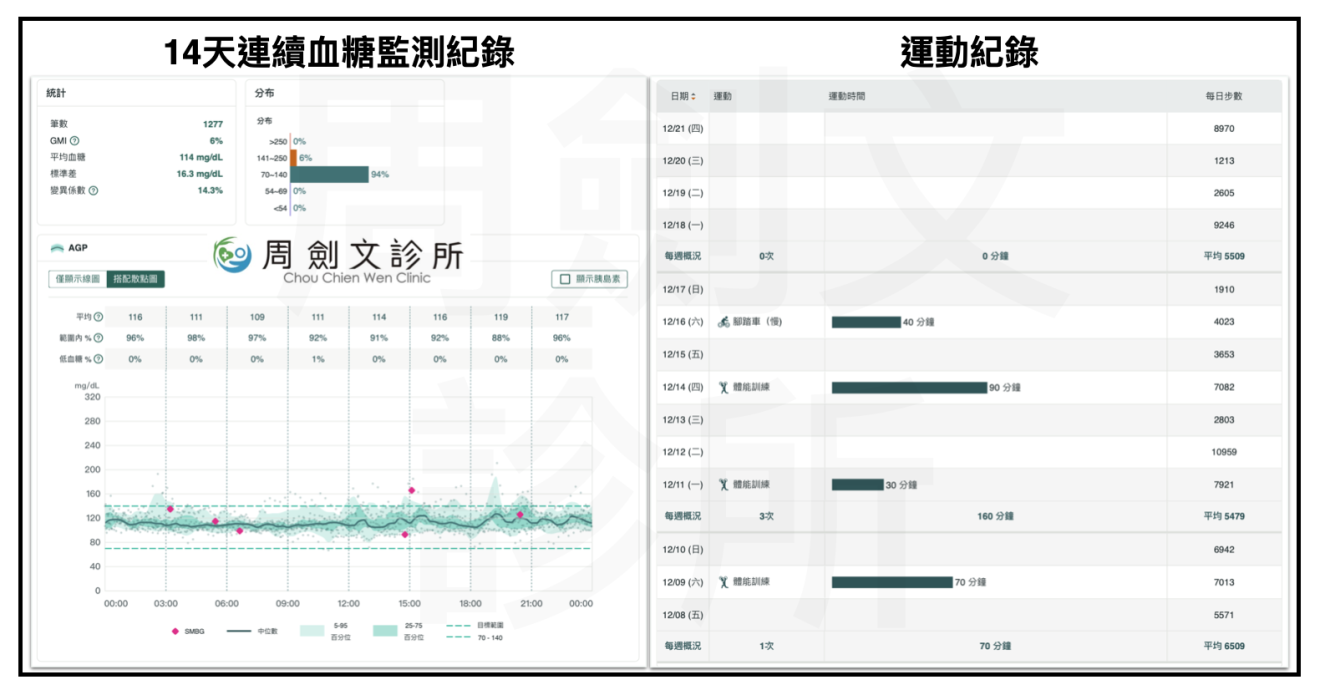Sort table by 日期 column arrow
The width and height of the screenshot is (1320, 695).
pos(693,97)
